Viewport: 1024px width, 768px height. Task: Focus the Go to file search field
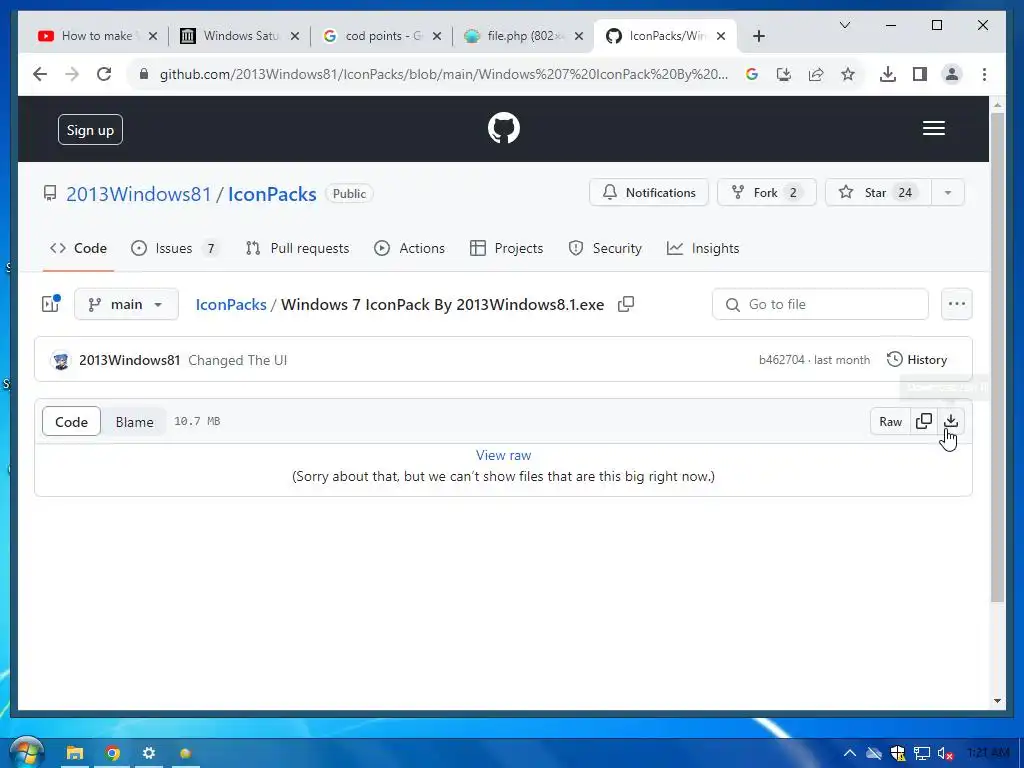pyautogui.click(x=820, y=304)
